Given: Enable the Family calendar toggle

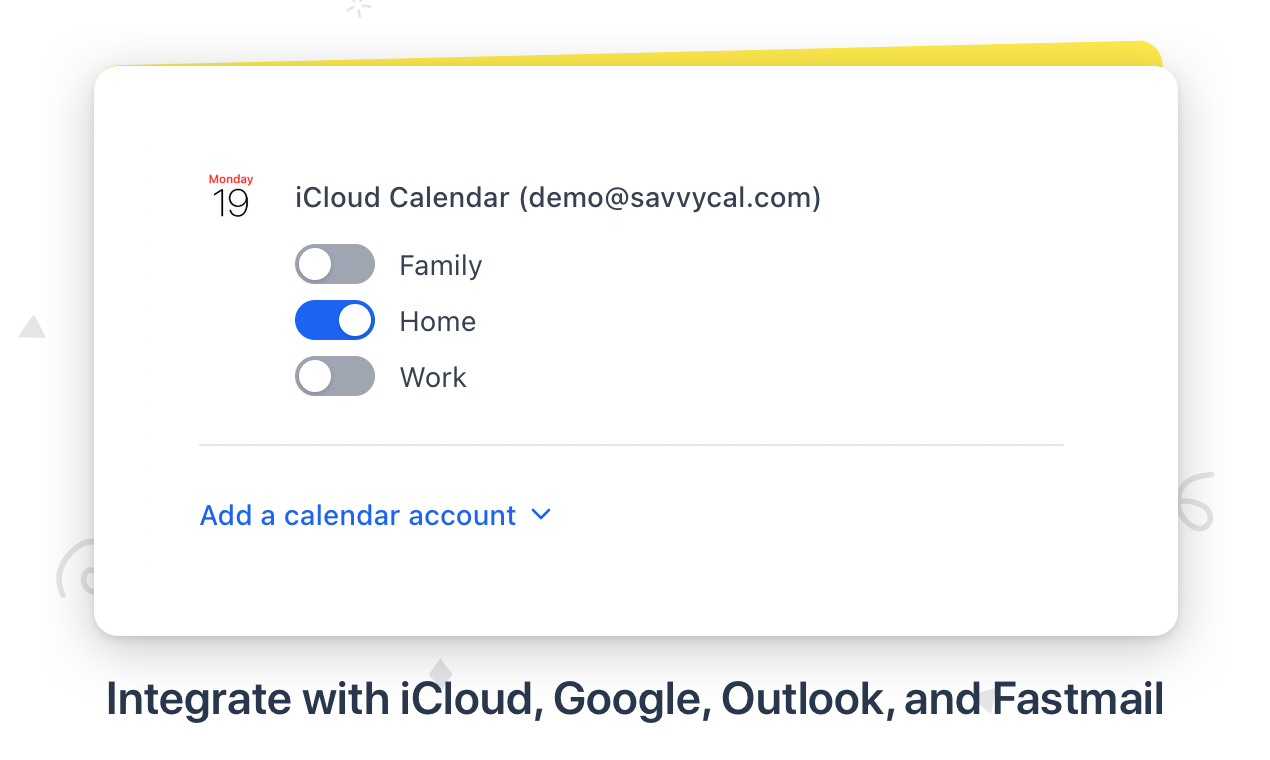Looking at the screenshot, I should click(334, 265).
